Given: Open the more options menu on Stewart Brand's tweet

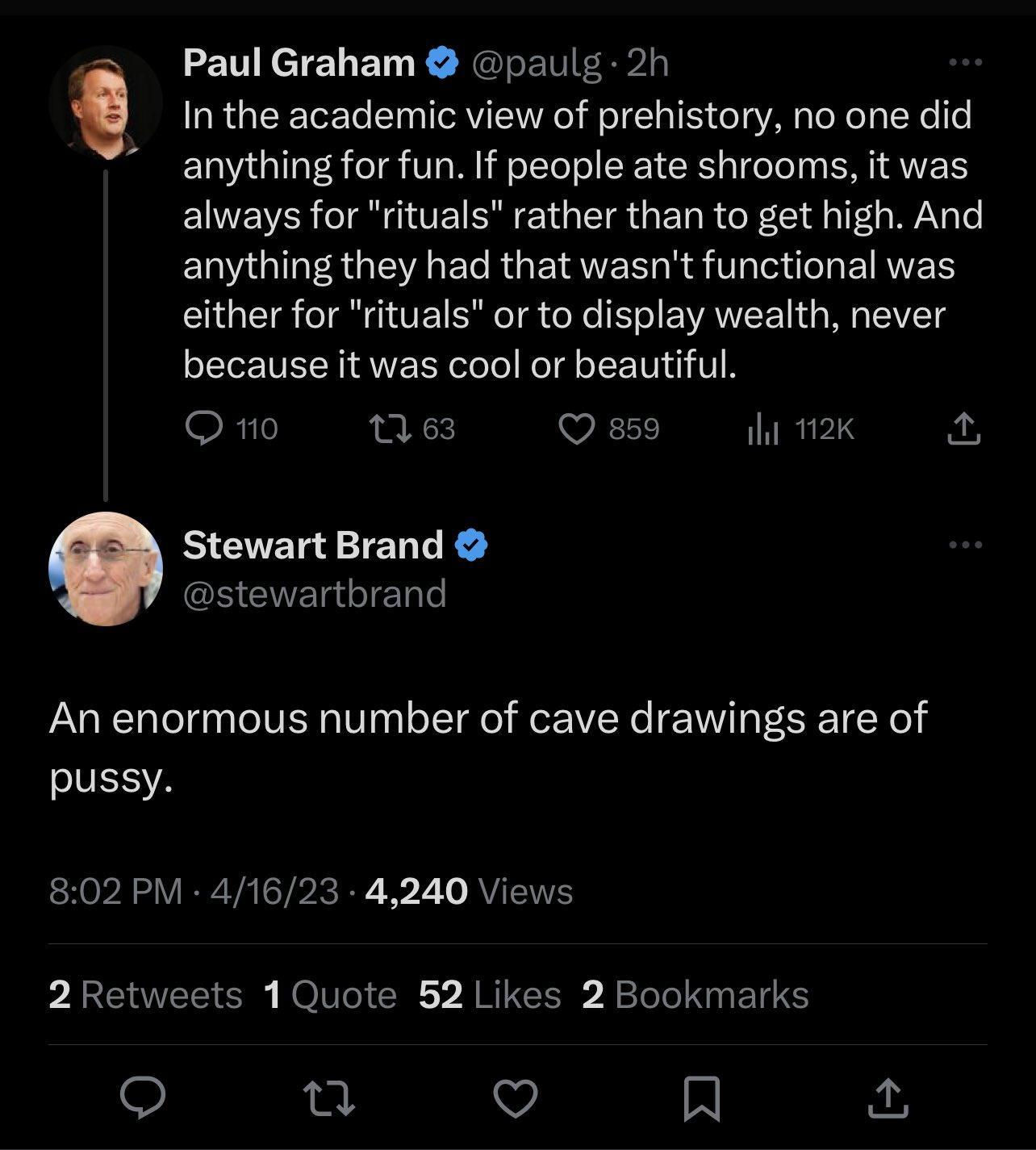Looking at the screenshot, I should pos(965,545).
